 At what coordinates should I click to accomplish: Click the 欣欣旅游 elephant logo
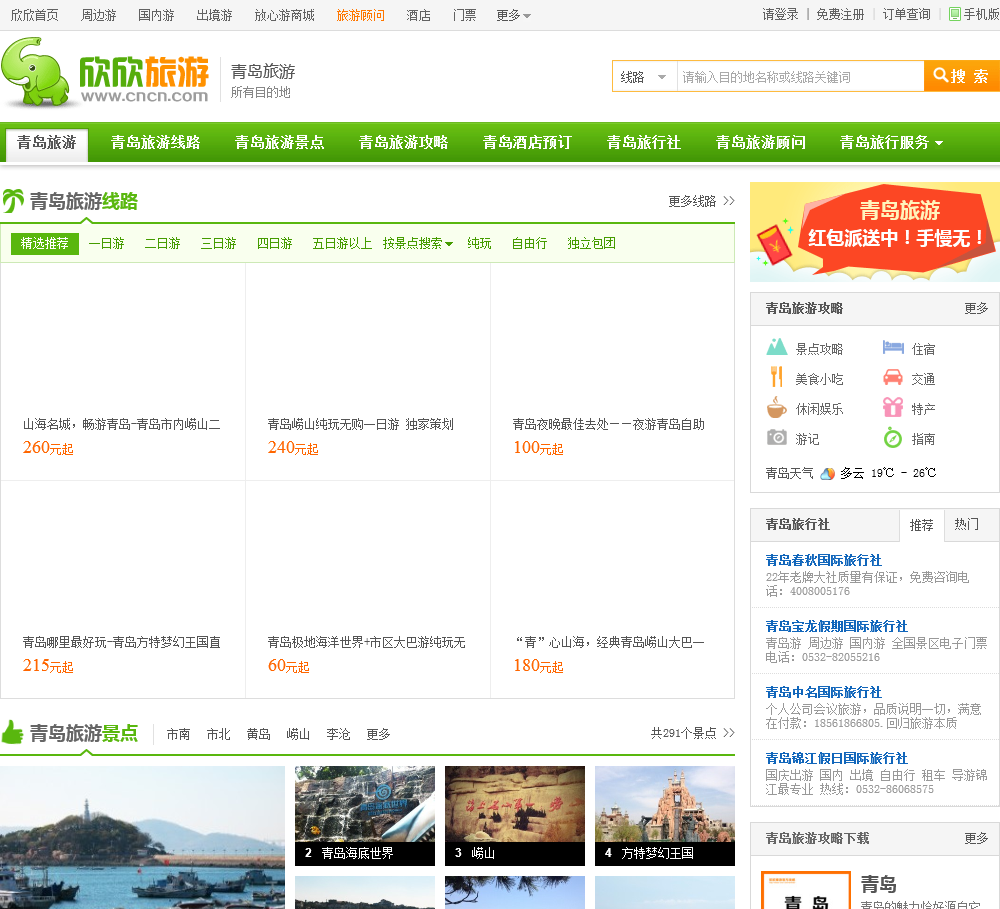click(x=105, y=72)
